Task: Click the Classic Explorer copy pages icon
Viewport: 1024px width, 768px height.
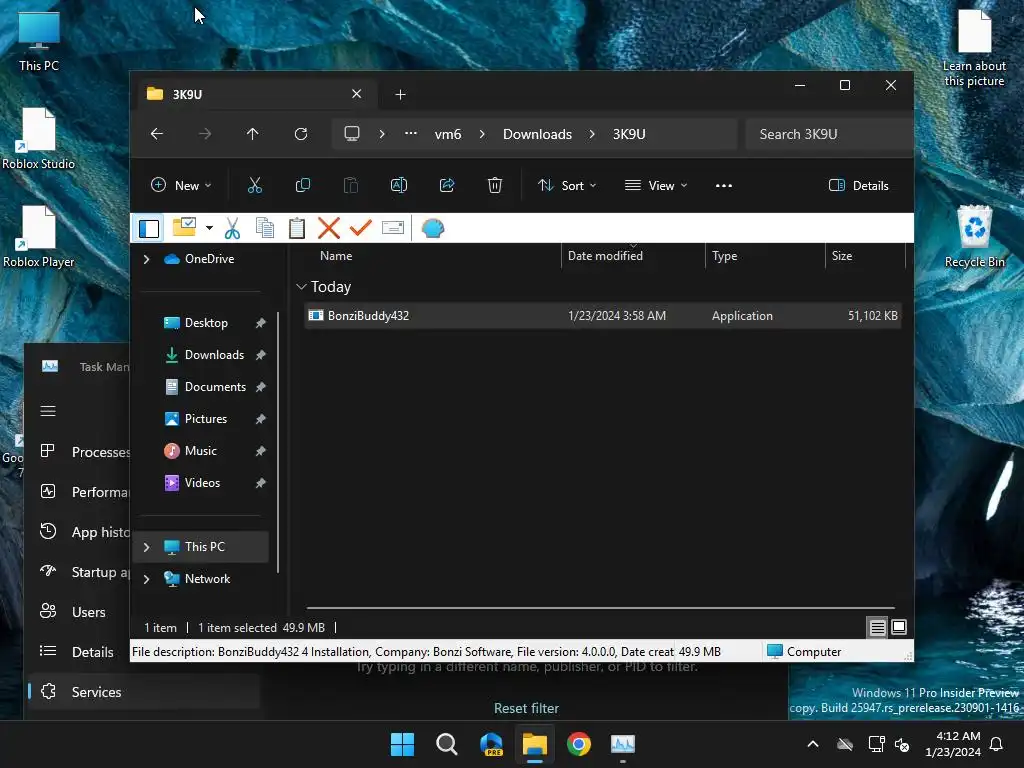Action: [x=264, y=227]
